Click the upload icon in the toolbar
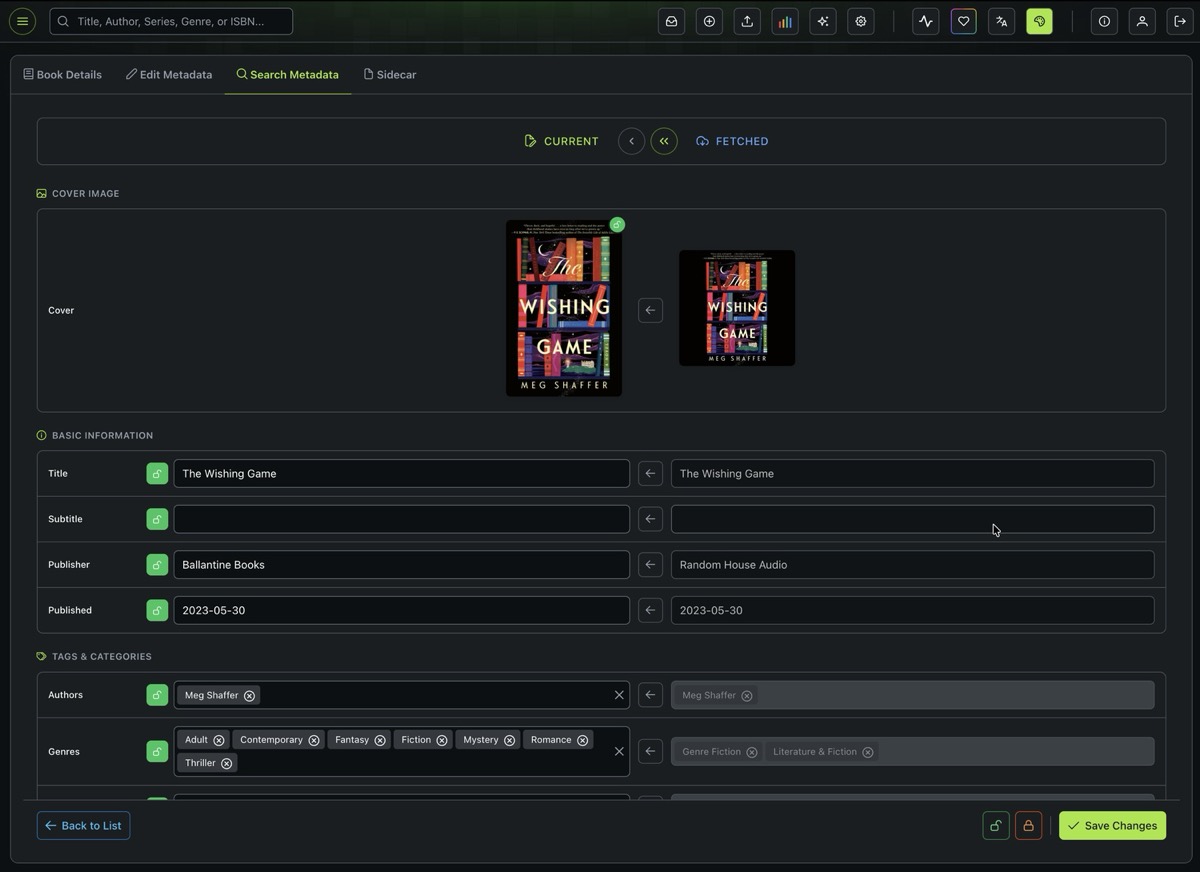Screen dimensions: 1200x872 (x=747, y=21)
